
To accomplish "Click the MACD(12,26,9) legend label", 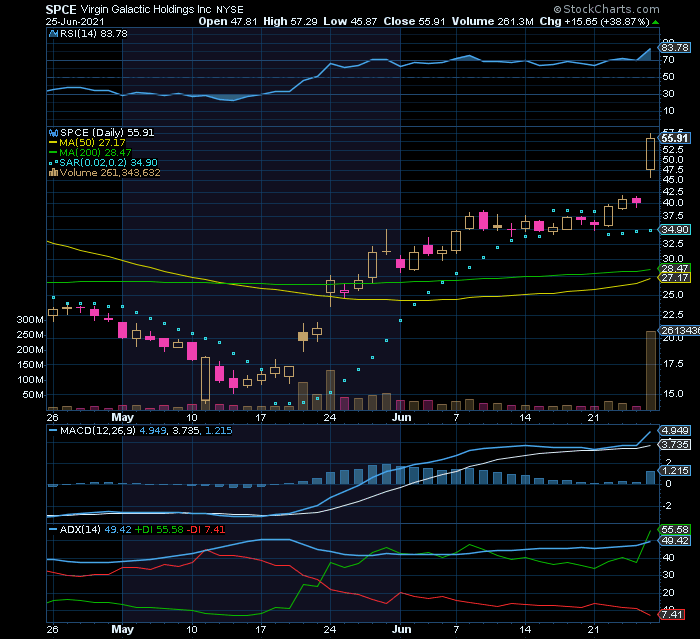I will pyautogui.click(x=98, y=430).
